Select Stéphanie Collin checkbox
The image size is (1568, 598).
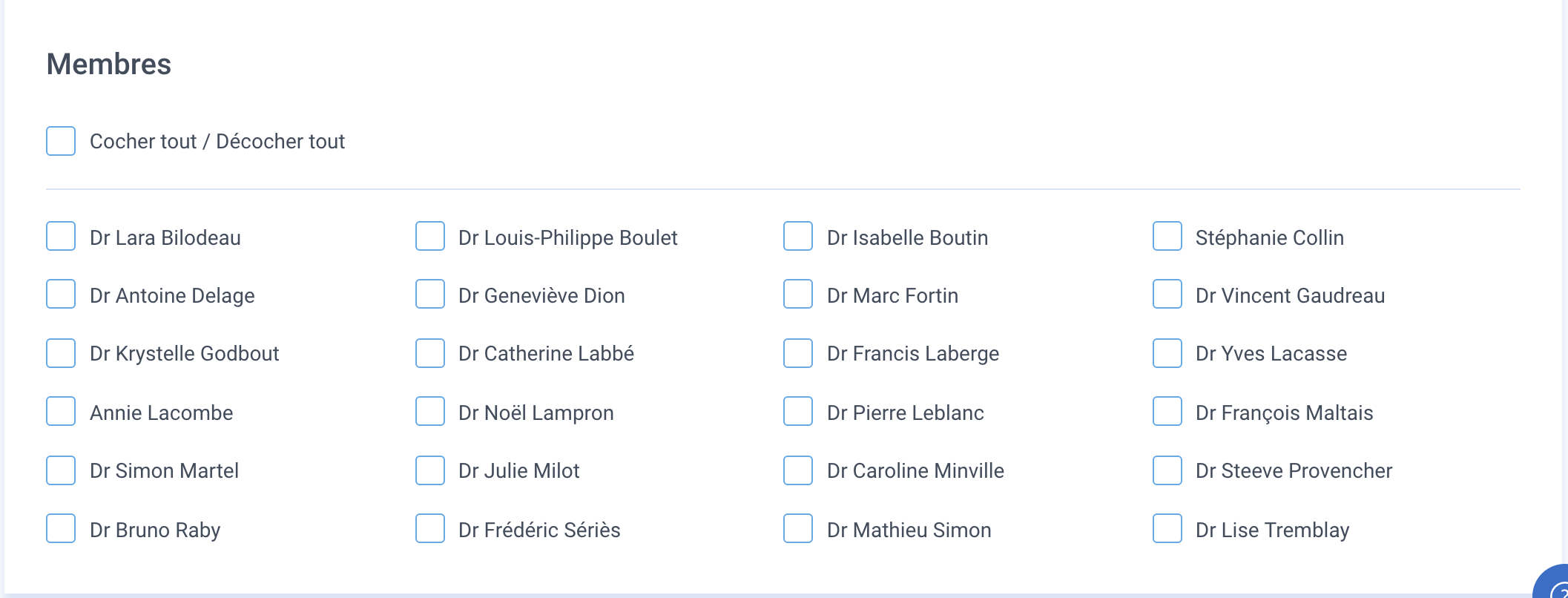(1167, 236)
